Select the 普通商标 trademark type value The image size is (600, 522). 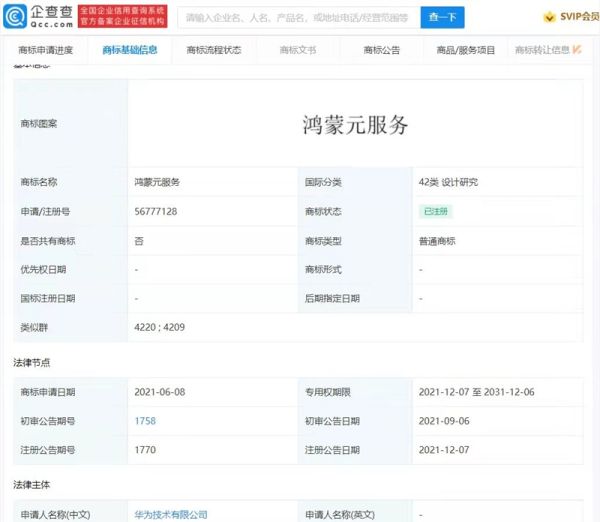pos(437,241)
